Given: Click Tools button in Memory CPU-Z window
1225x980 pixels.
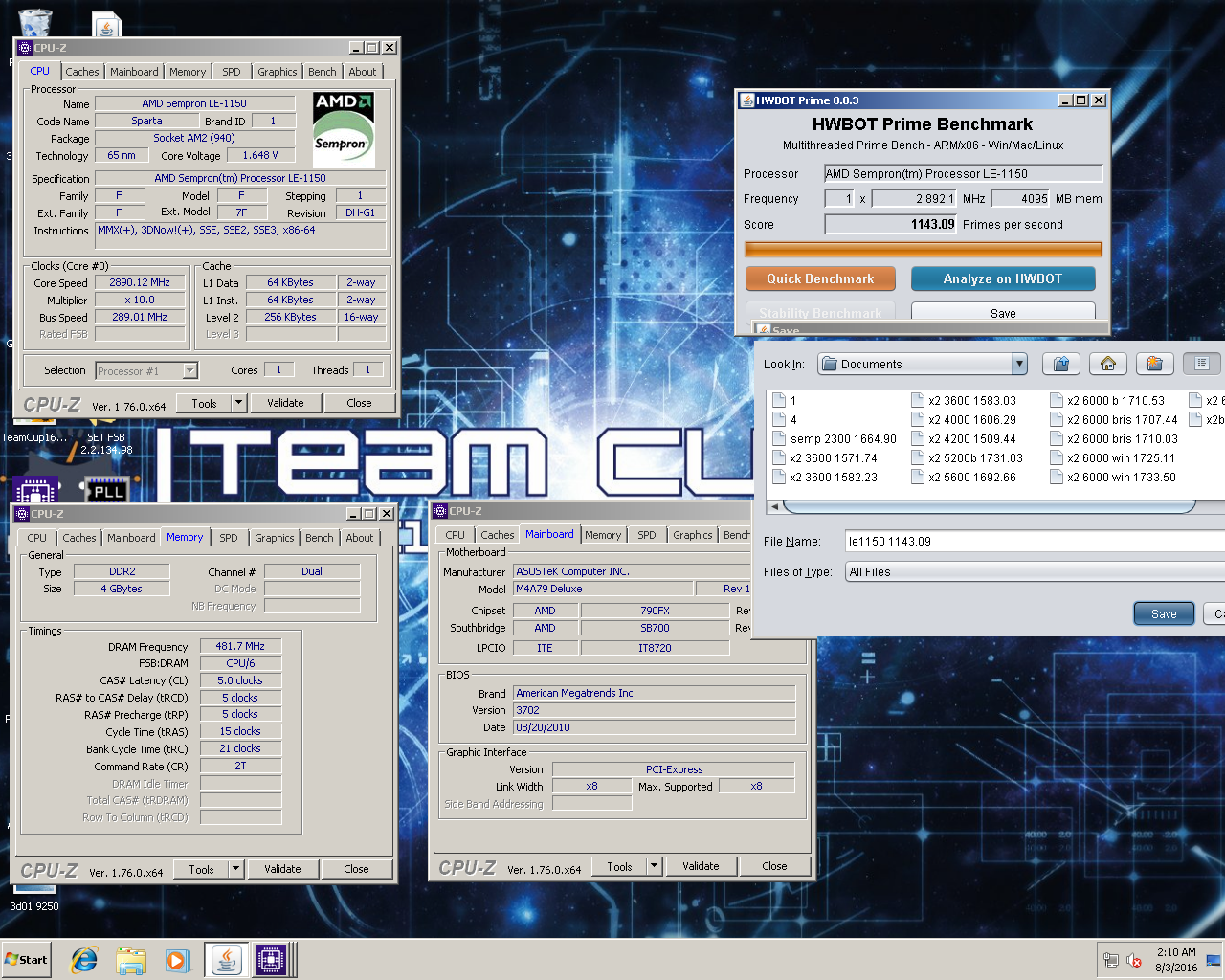Looking at the screenshot, I should point(201,869).
